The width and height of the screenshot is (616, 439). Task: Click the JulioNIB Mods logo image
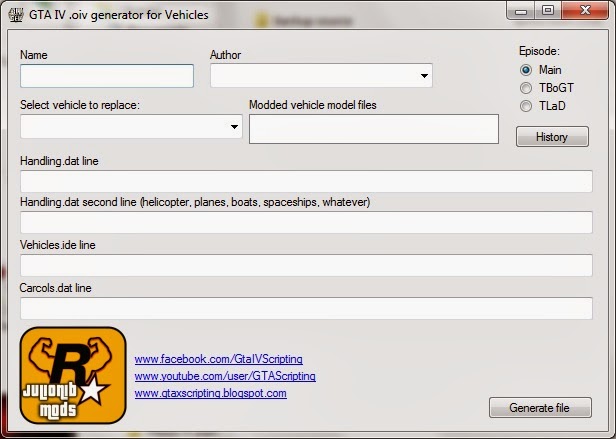[x=73, y=375]
